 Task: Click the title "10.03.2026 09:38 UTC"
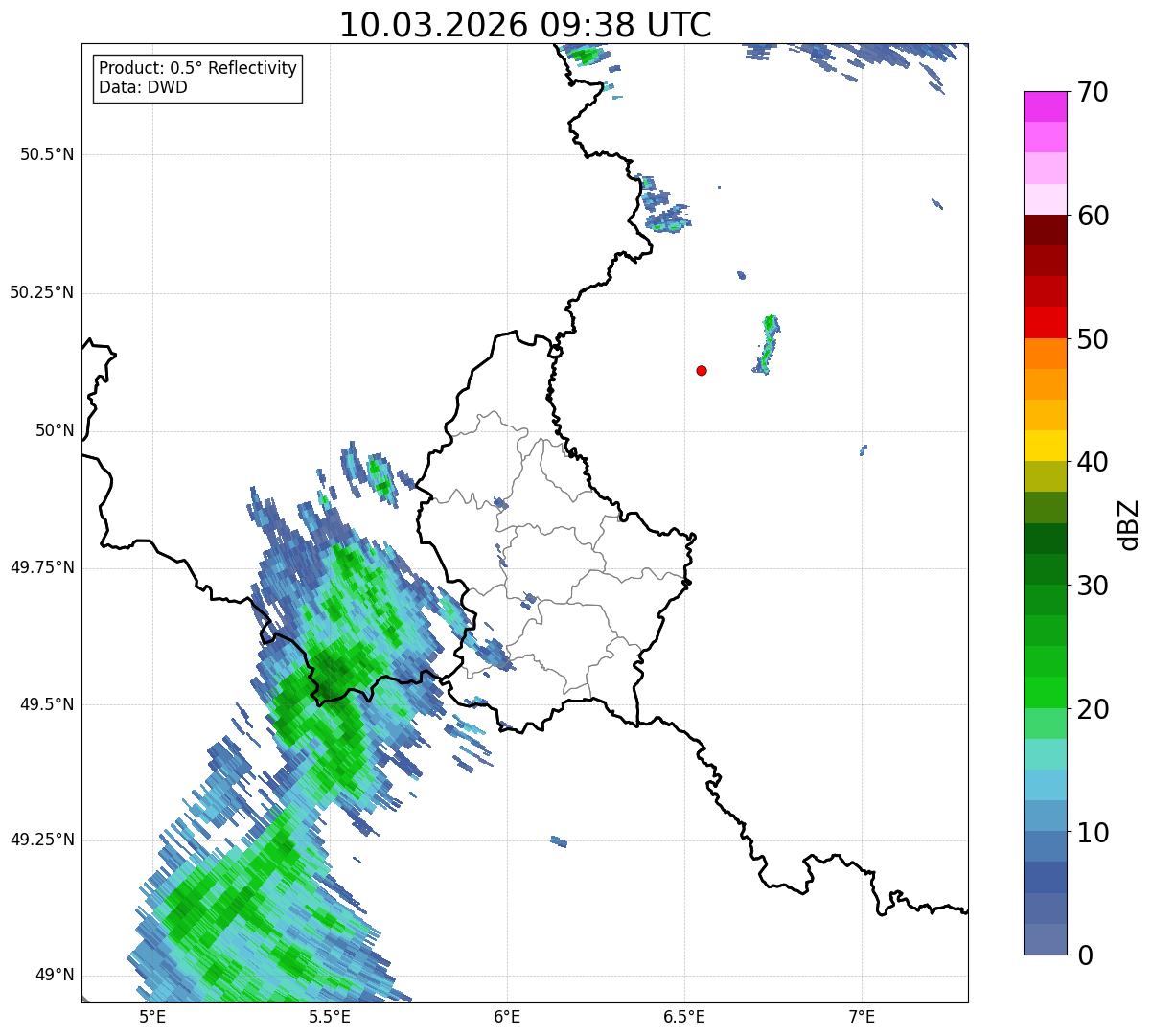pyautogui.click(x=525, y=25)
